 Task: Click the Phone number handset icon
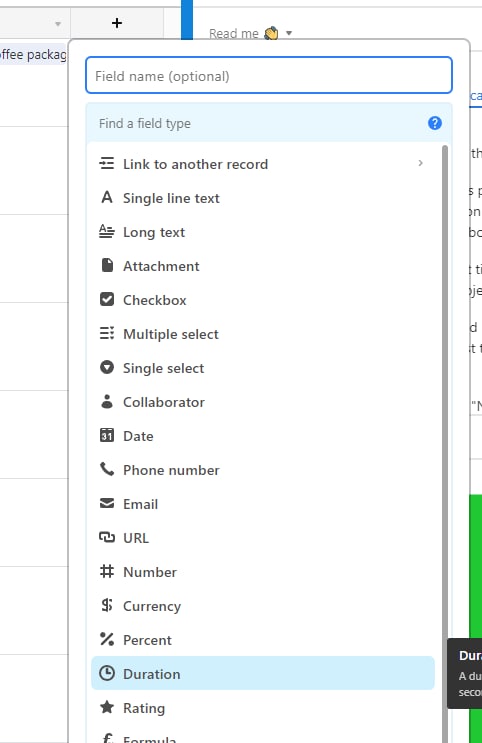[107, 469]
